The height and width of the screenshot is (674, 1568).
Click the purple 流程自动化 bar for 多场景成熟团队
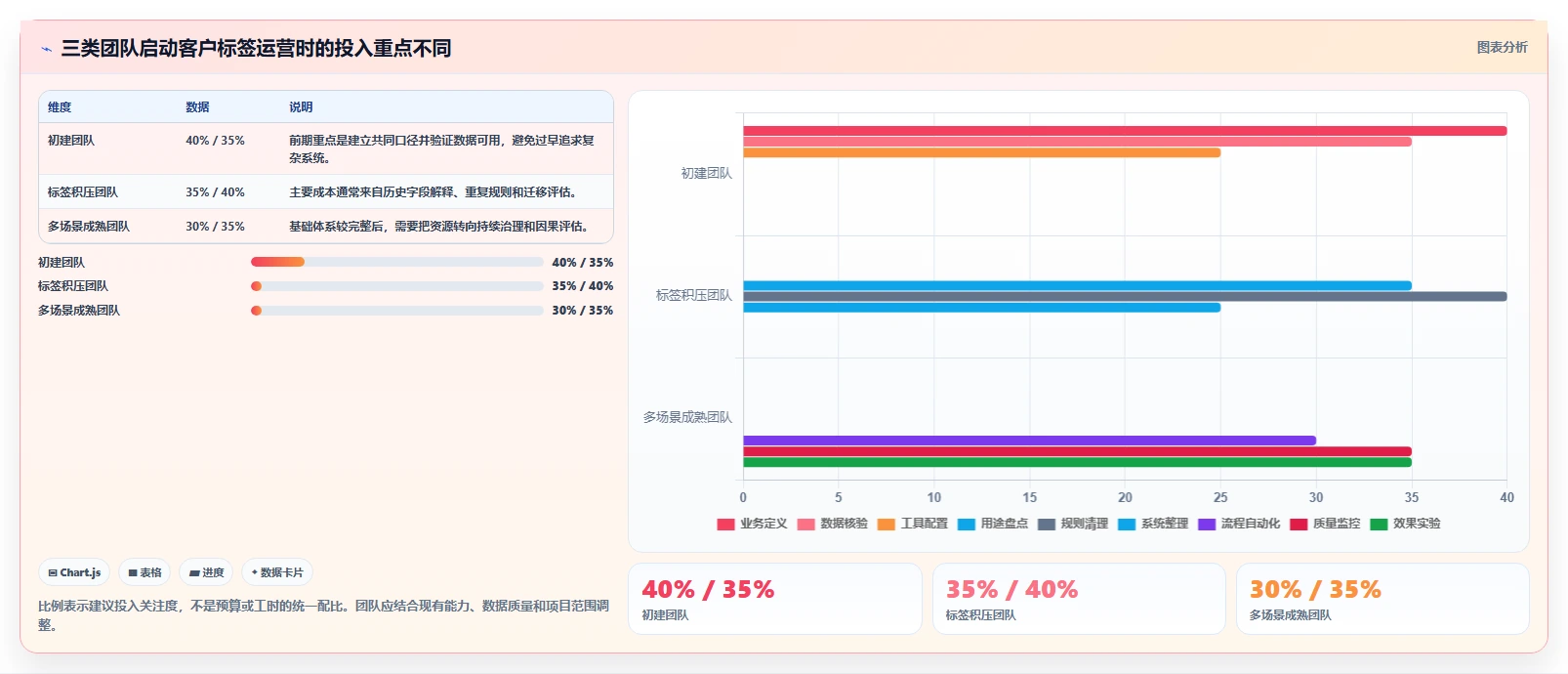click(x=1029, y=441)
